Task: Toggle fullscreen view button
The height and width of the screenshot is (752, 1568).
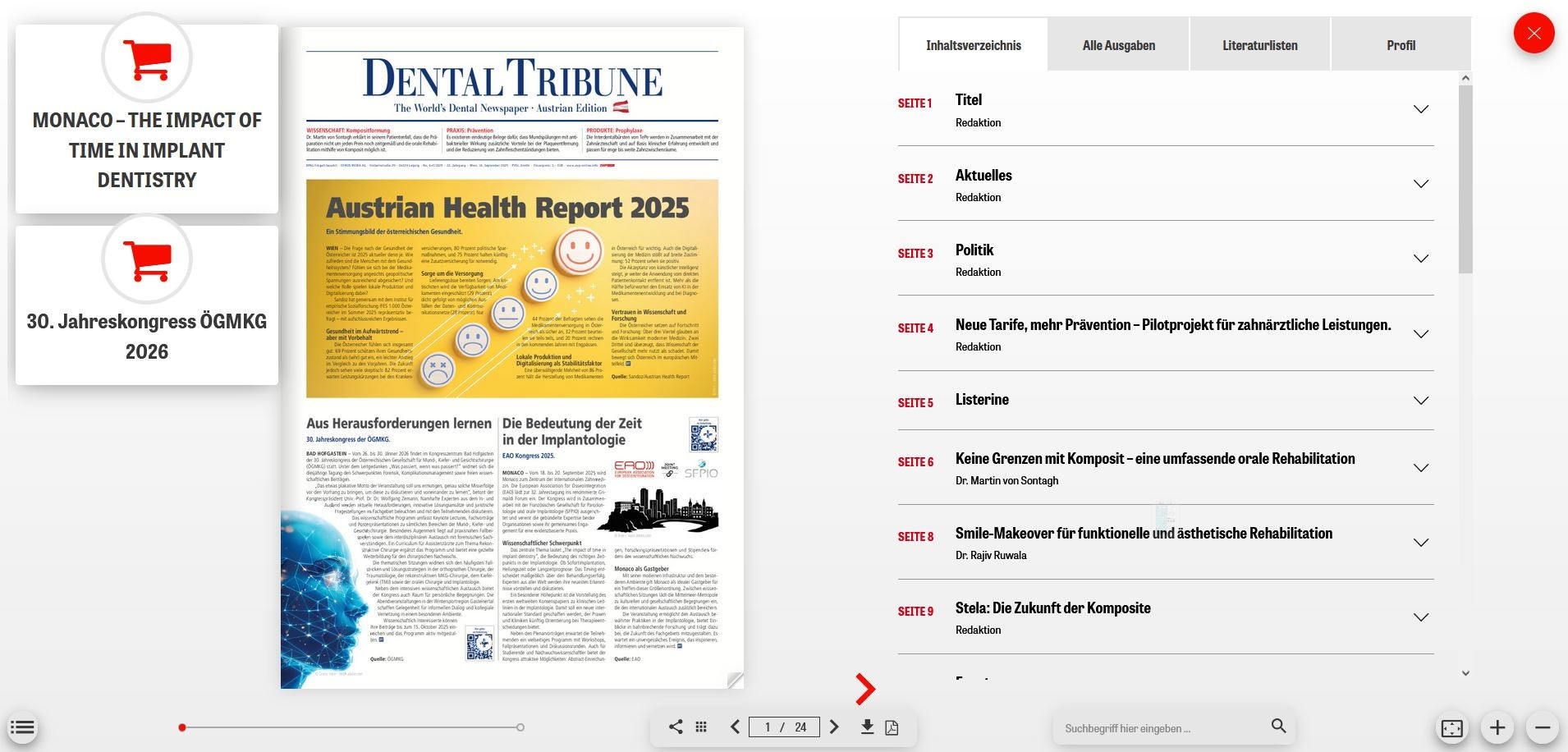Action: click(1452, 728)
